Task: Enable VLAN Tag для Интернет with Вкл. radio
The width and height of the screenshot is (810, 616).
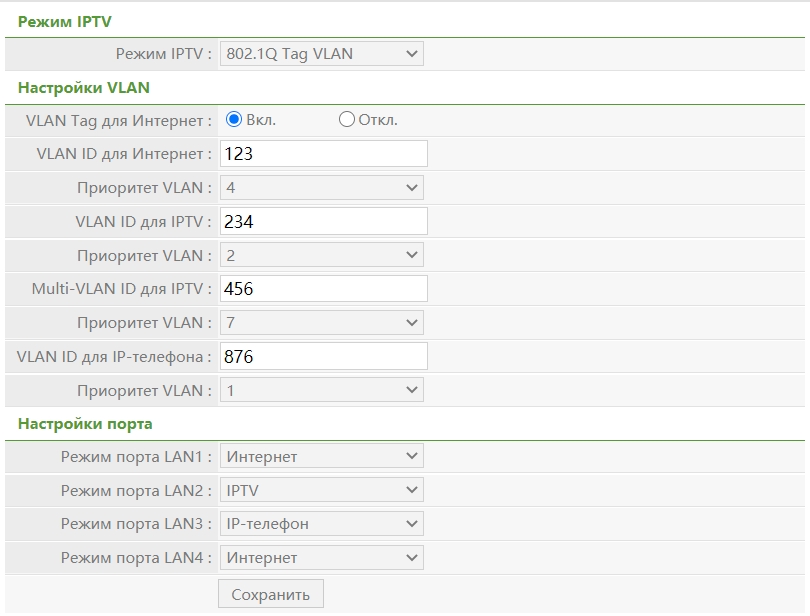Action: pos(233,119)
